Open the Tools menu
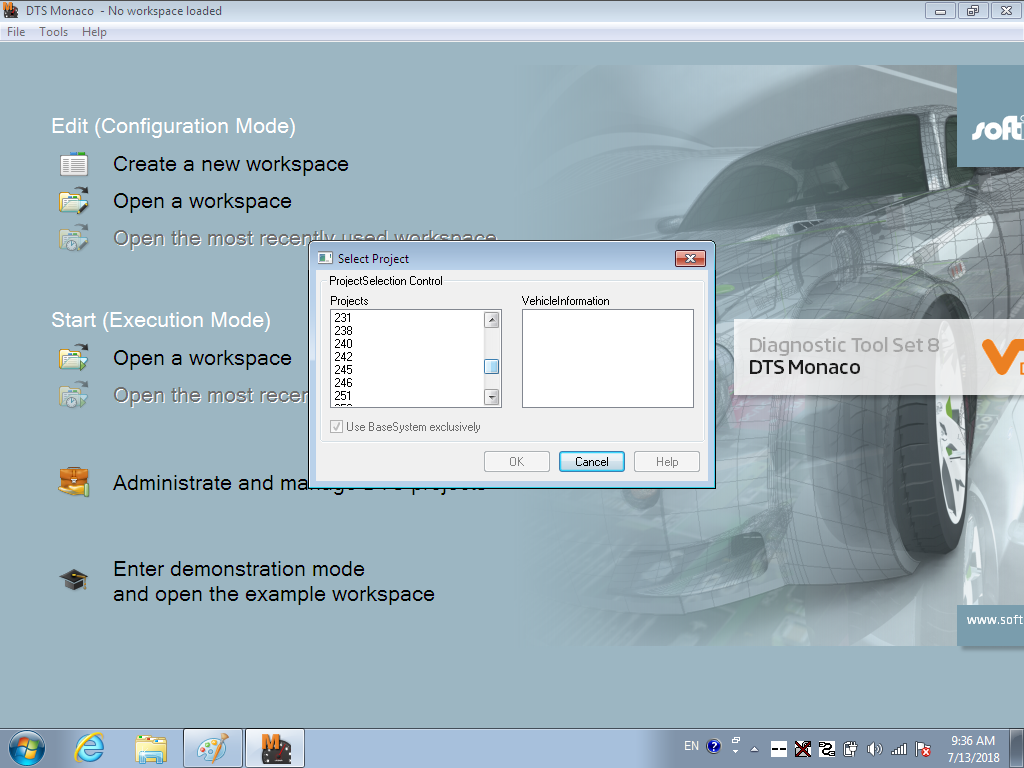This screenshot has width=1024, height=768. (54, 32)
